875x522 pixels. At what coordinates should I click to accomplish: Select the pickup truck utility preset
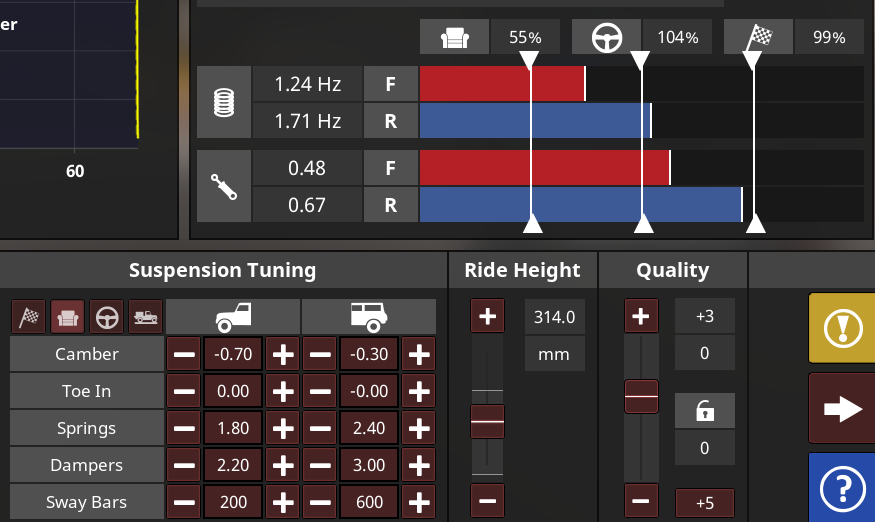coord(145,316)
